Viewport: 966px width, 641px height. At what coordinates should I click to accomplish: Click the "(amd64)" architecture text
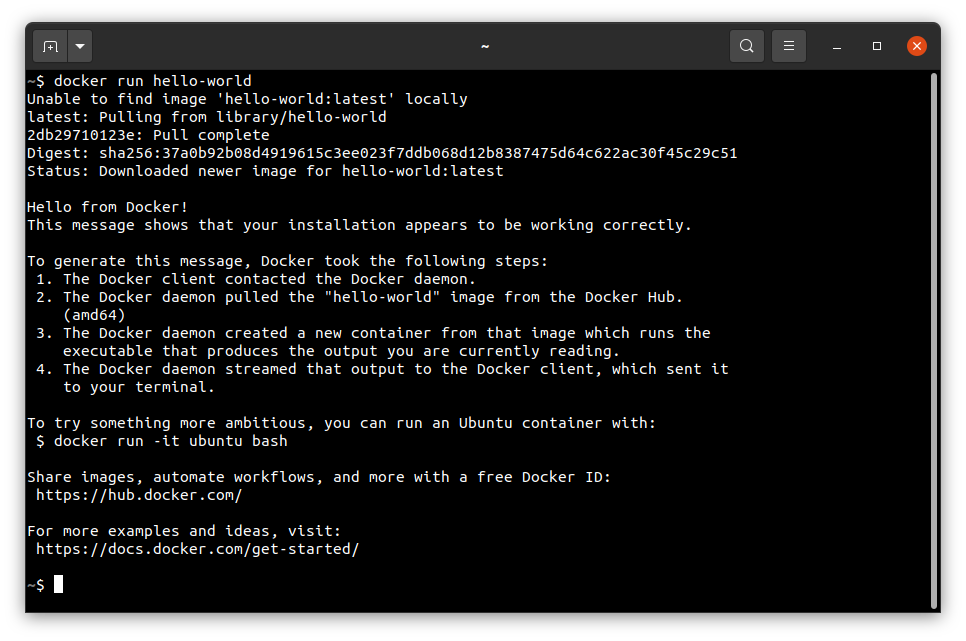pyautogui.click(x=98, y=315)
